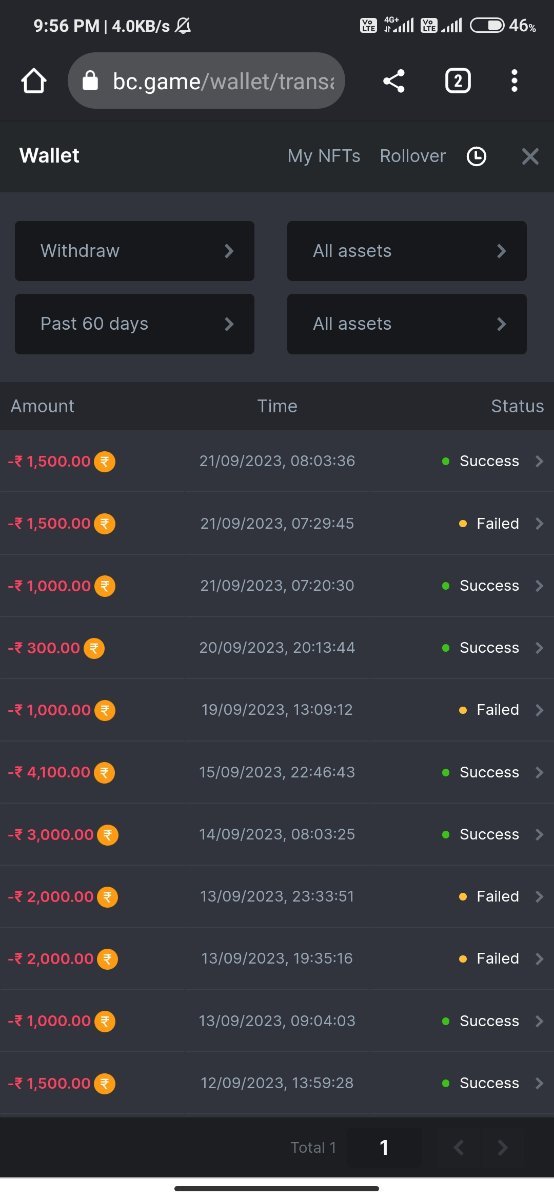Open the Withdraw transaction type dropdown
The width and height of the screenshot is (554, 1200).
point(134,251)
